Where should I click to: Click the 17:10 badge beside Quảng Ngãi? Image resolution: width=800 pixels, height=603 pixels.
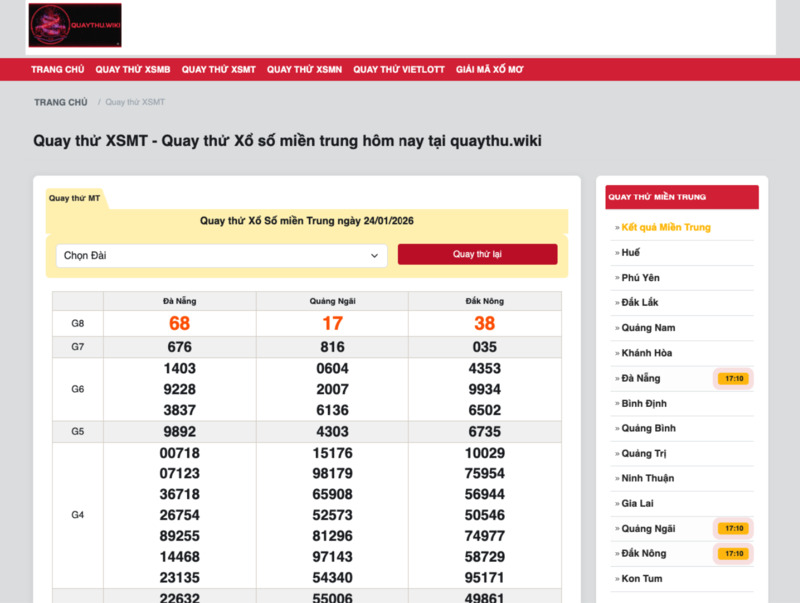[x=734, y=529]
